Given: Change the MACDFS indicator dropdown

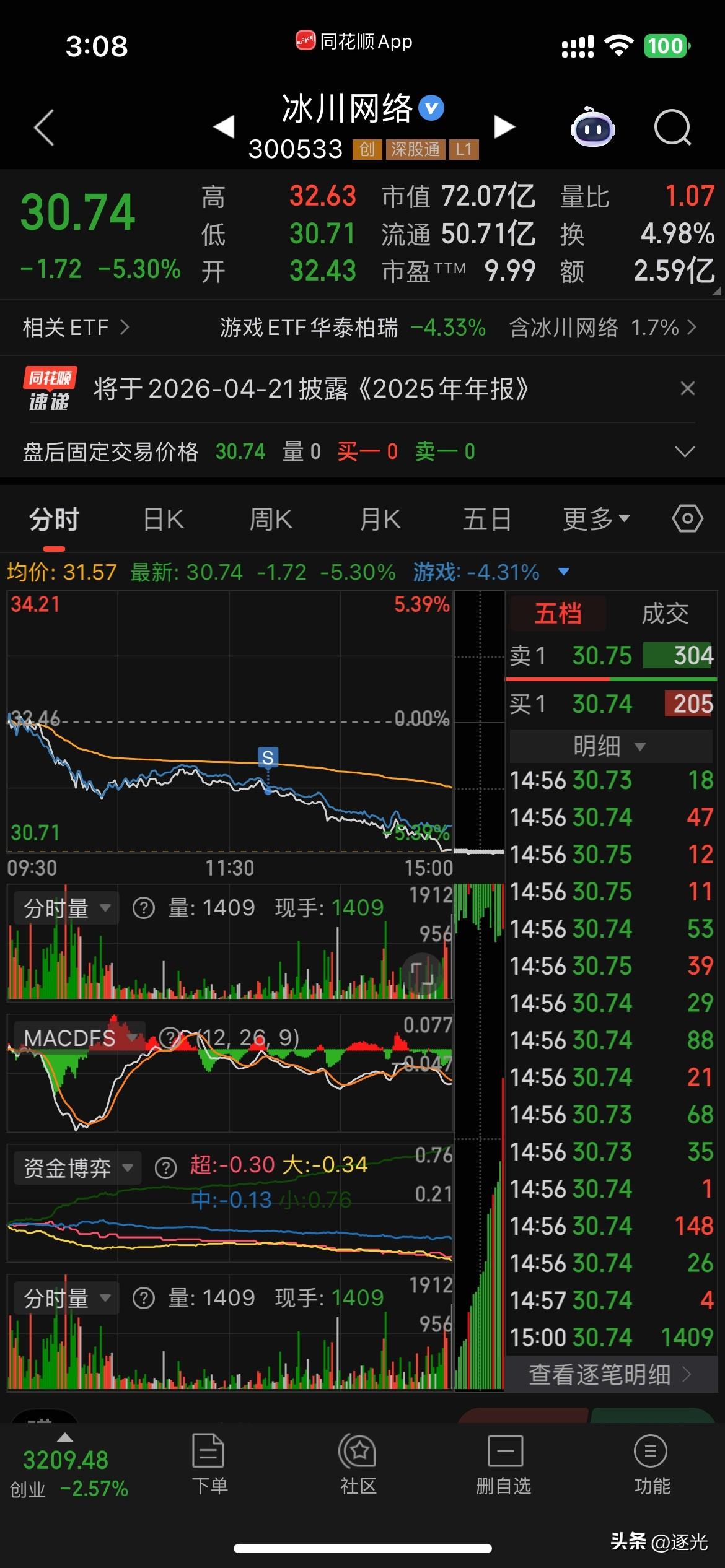Looking at the screenshot, I should coord(81,1038).
